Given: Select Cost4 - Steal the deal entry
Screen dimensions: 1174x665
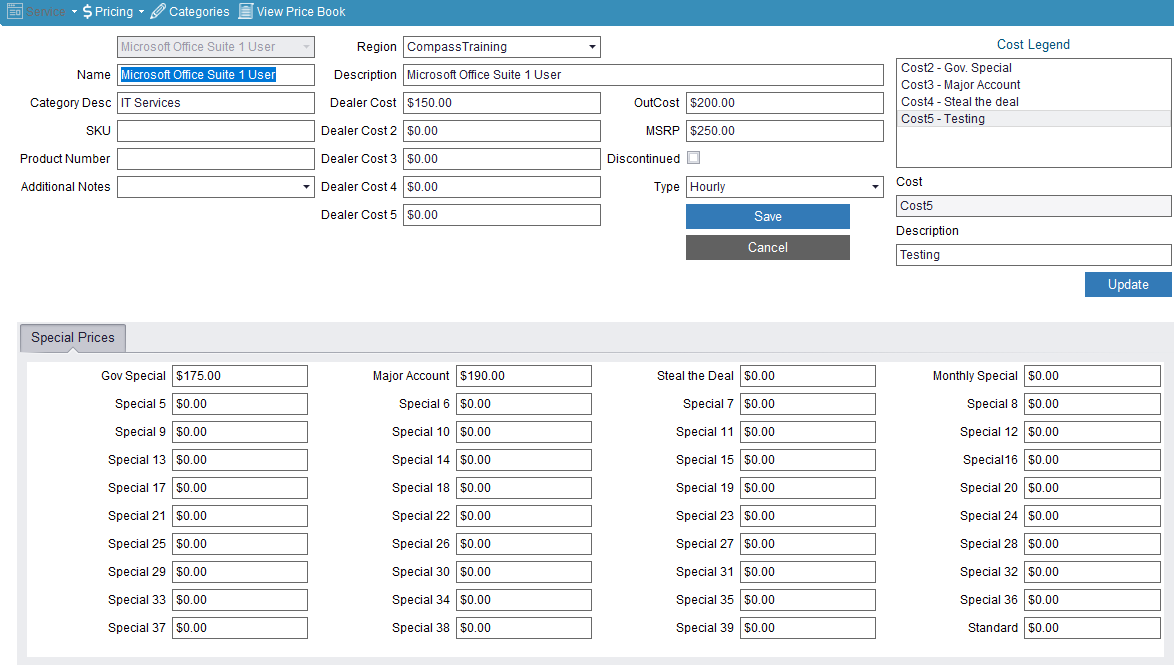Looking at the screenshot, I should click(x=1033, y=102).
